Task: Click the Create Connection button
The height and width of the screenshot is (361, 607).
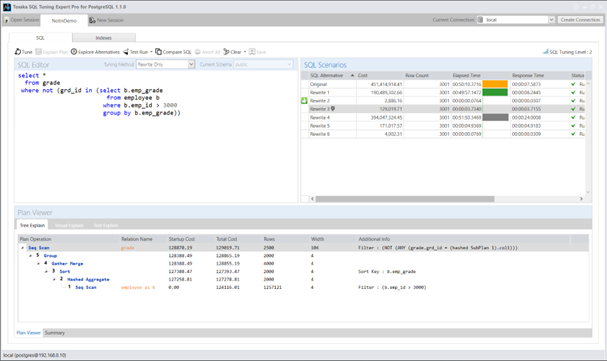Action: [x=580, y=20]
